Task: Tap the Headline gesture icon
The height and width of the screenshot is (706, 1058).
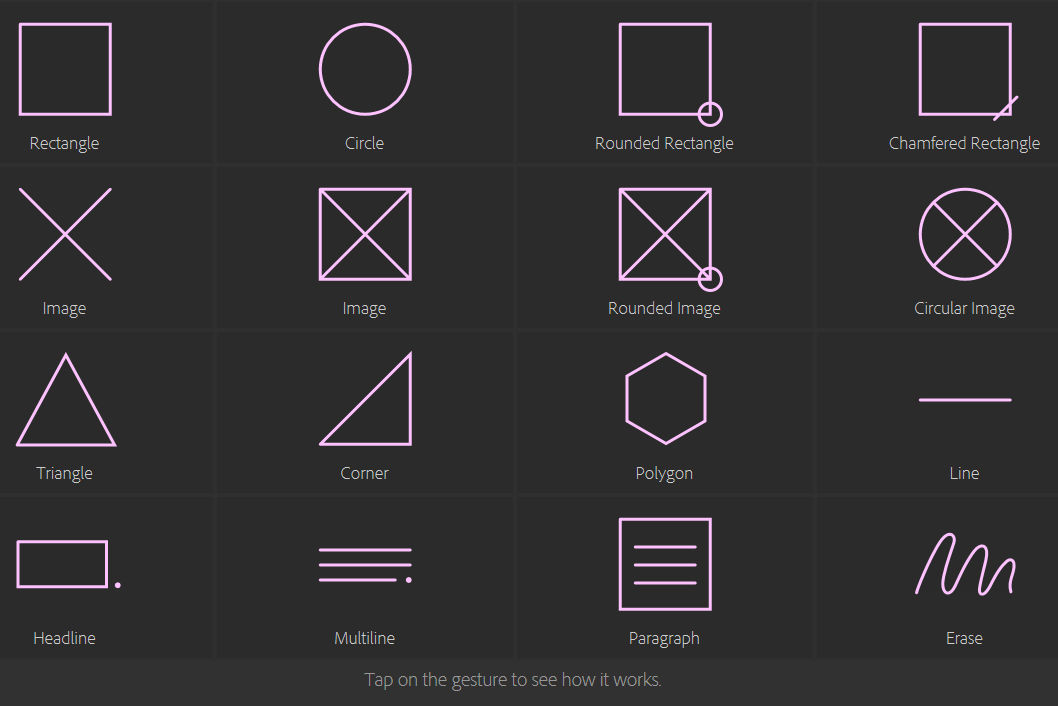Action: (68, 564)
